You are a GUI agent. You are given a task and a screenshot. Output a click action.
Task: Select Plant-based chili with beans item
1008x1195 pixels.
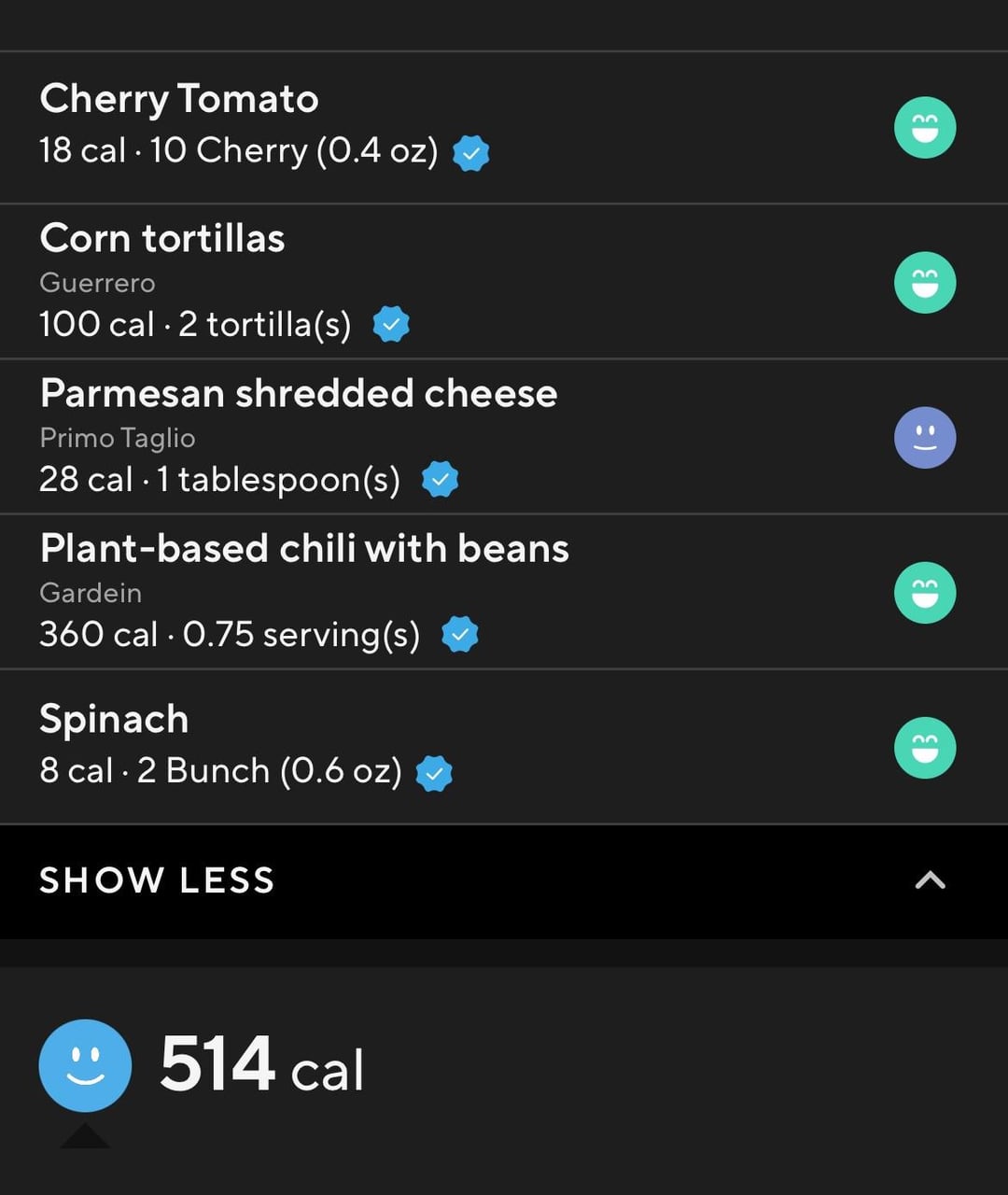[504, 591]
